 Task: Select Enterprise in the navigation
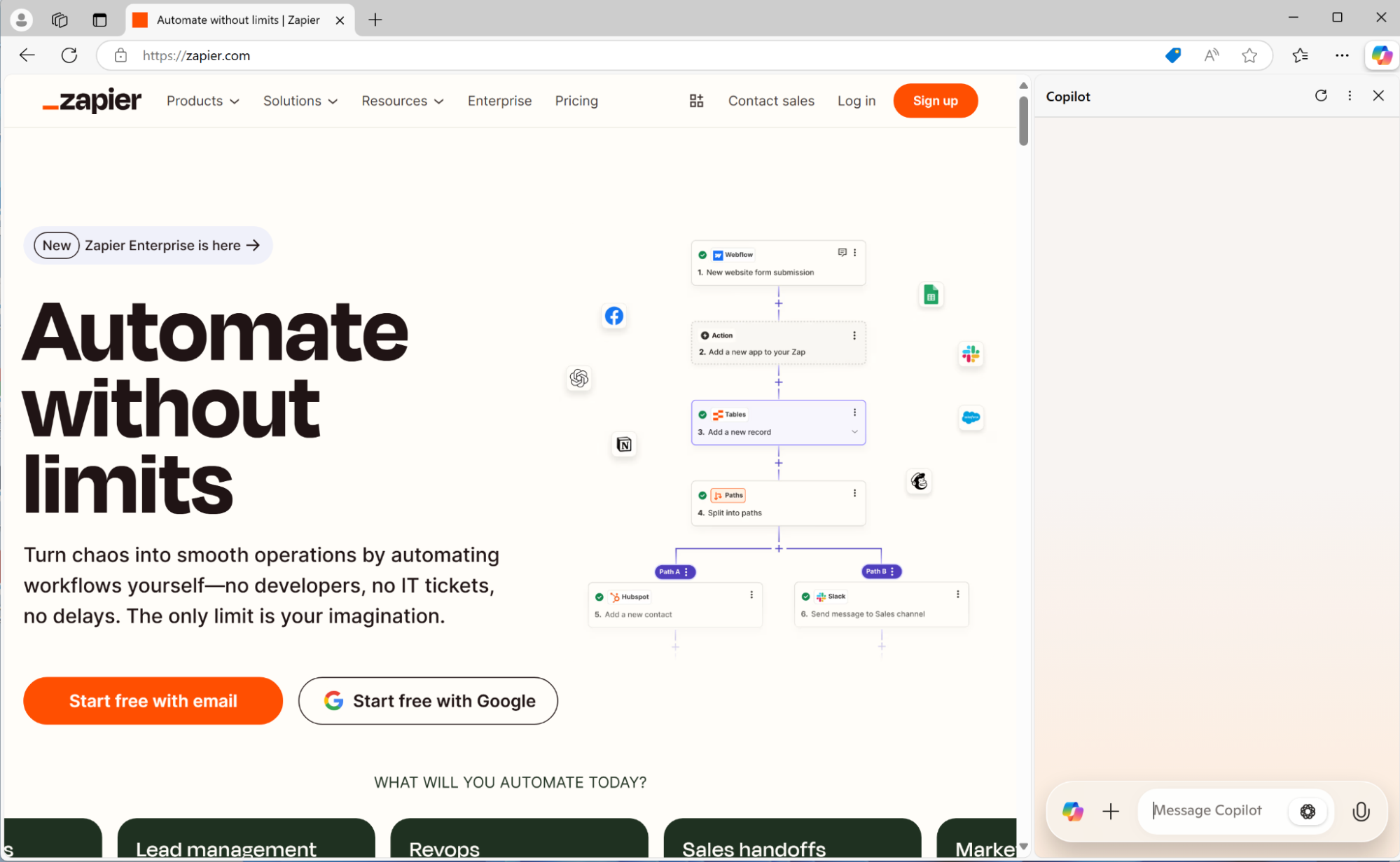tap(499, 101)
